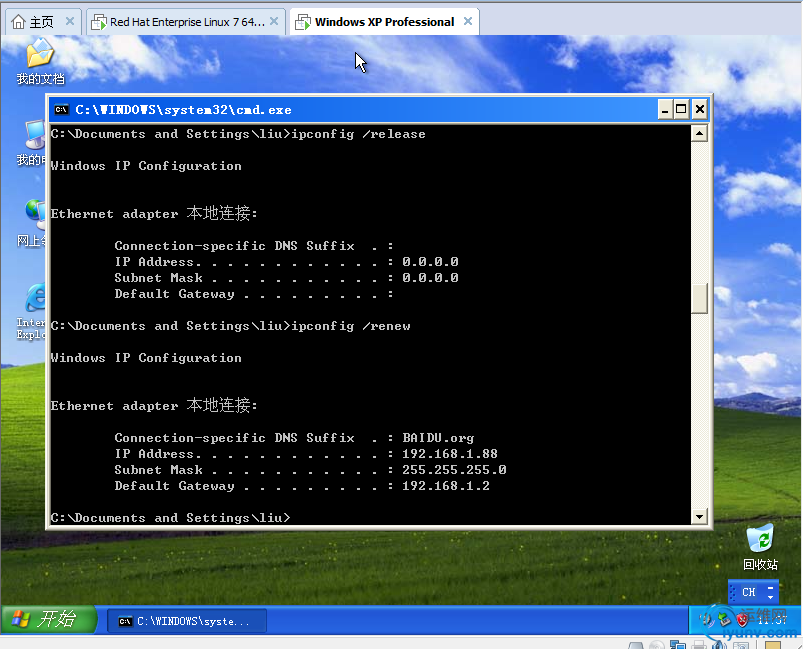Click the Subnet Mask value 255.255.255.0

(454, 470)
